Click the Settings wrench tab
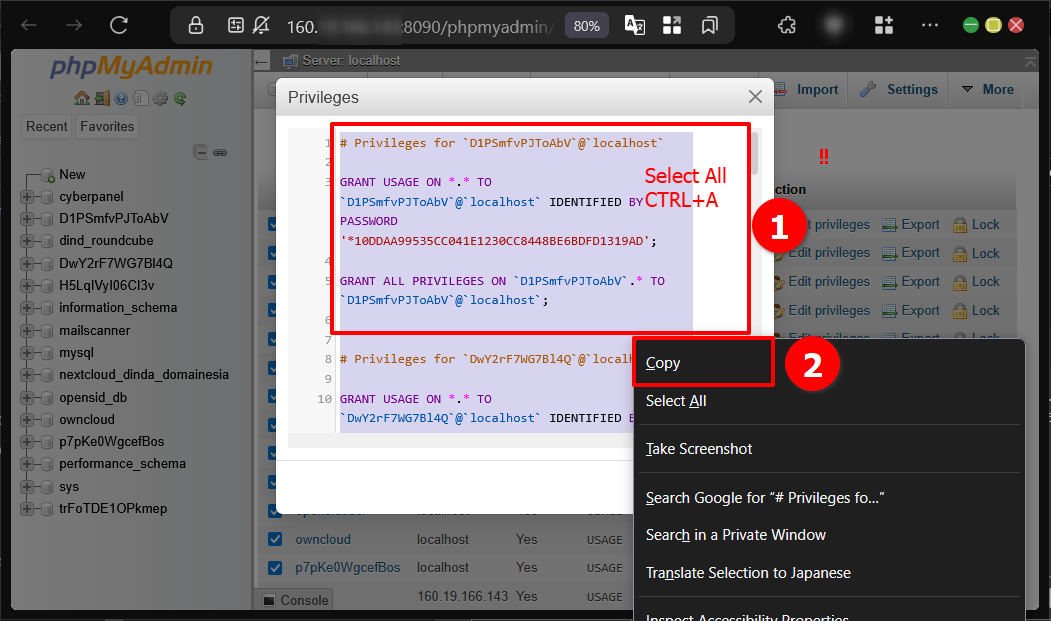Image resolution: width=1051 pixels, height=621 pixels. point(898,90)
